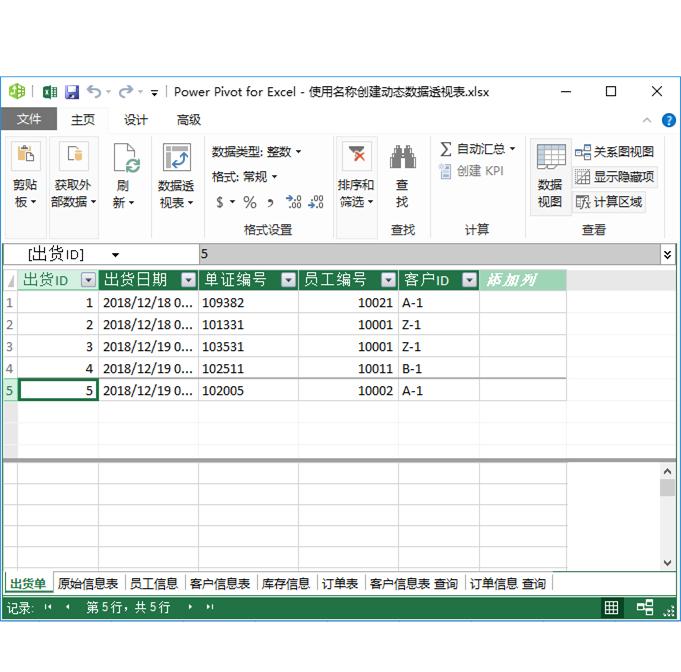681x672 pixels.
Task: Click the Power Pivot green cube icon
Action: (x=17, y=91)
